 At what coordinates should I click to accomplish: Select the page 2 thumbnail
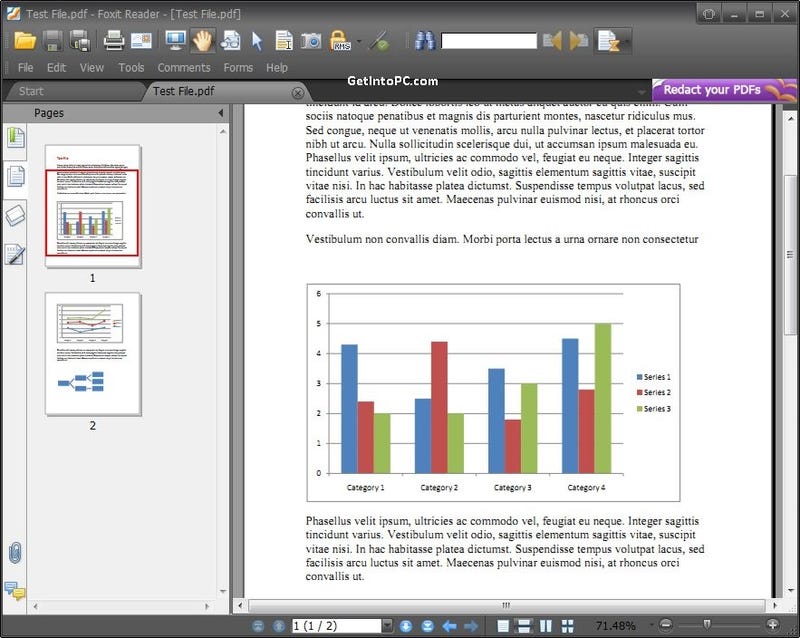click(93, 354)
